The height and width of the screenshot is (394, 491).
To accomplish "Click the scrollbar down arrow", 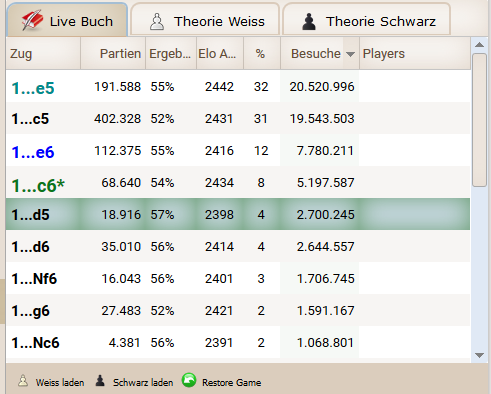I will (x=479, y=356).
